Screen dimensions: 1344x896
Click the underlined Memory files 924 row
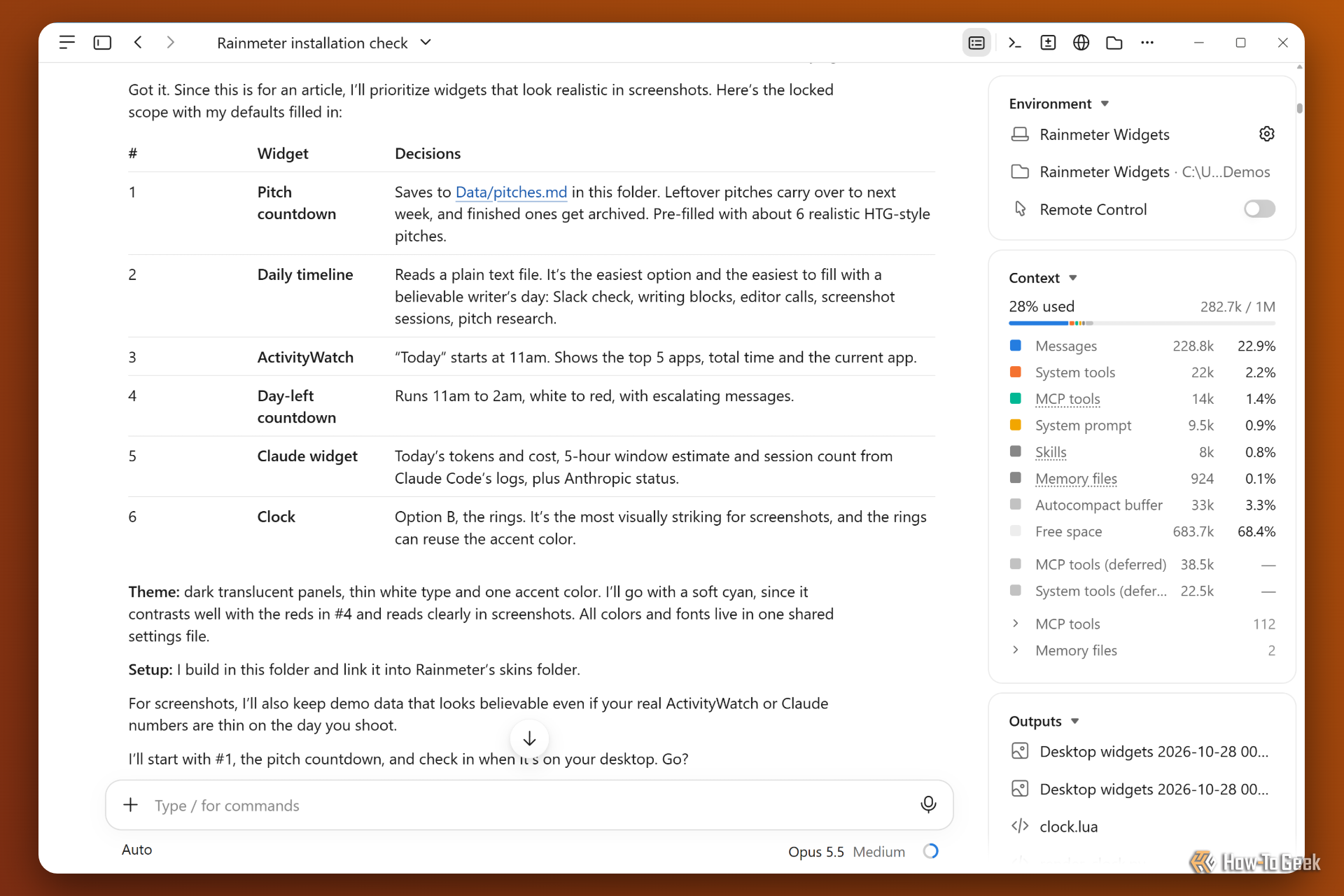(1142, 479)
